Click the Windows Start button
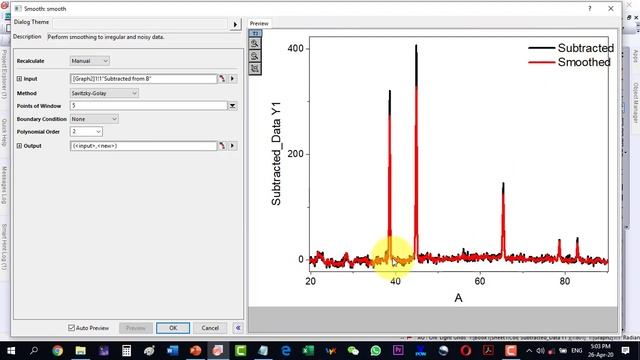 [11, 351]
